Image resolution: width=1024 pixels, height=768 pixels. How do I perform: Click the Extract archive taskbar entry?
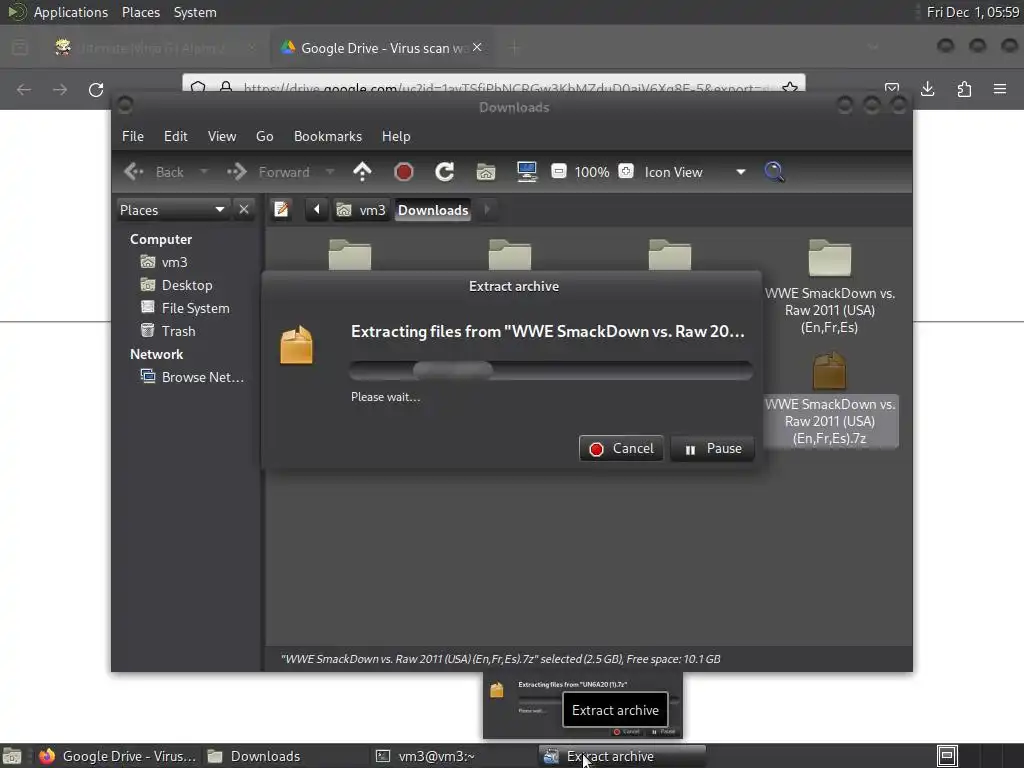(x=622, y=756)
